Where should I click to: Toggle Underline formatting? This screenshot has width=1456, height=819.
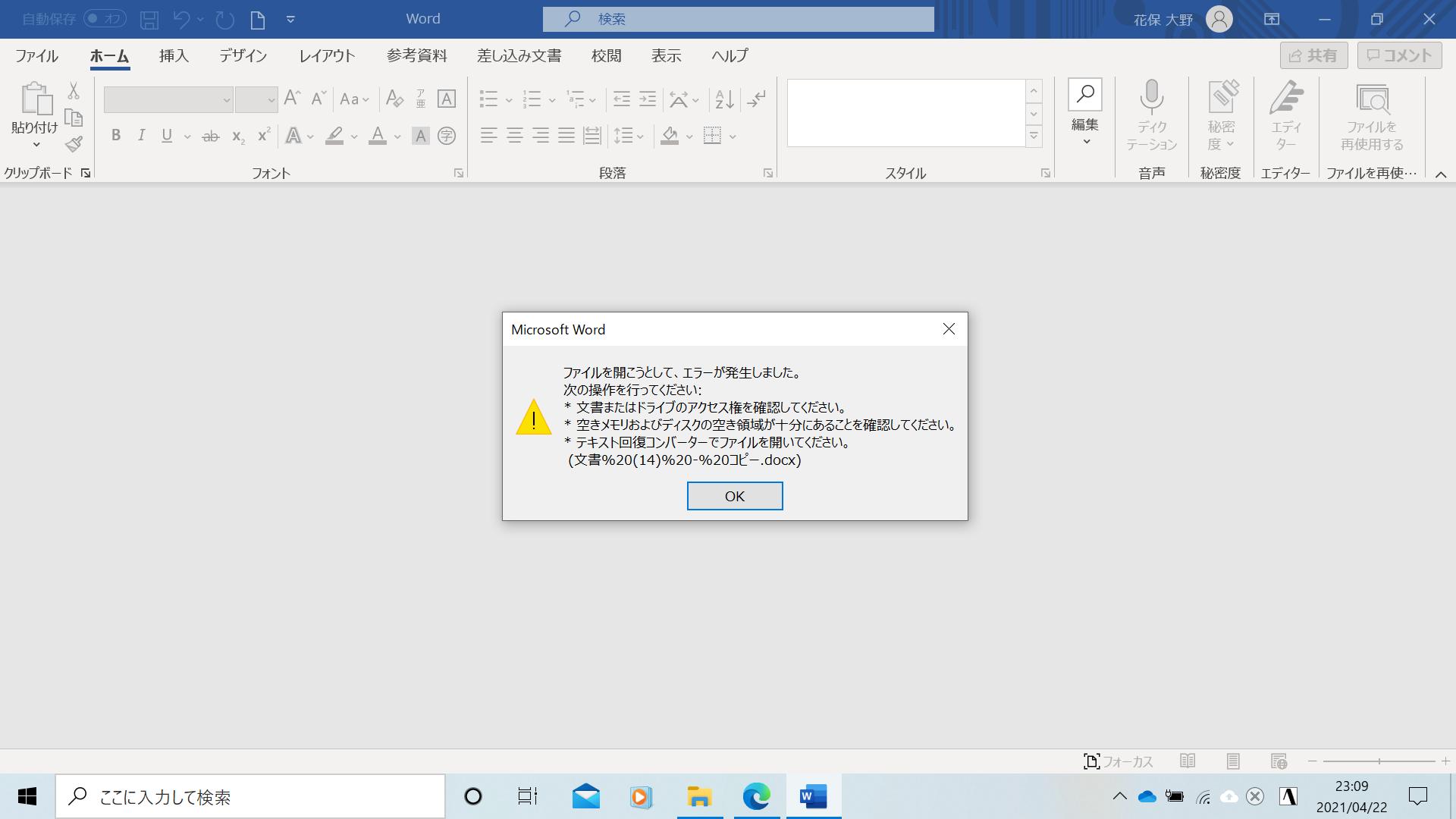(167, 136)
